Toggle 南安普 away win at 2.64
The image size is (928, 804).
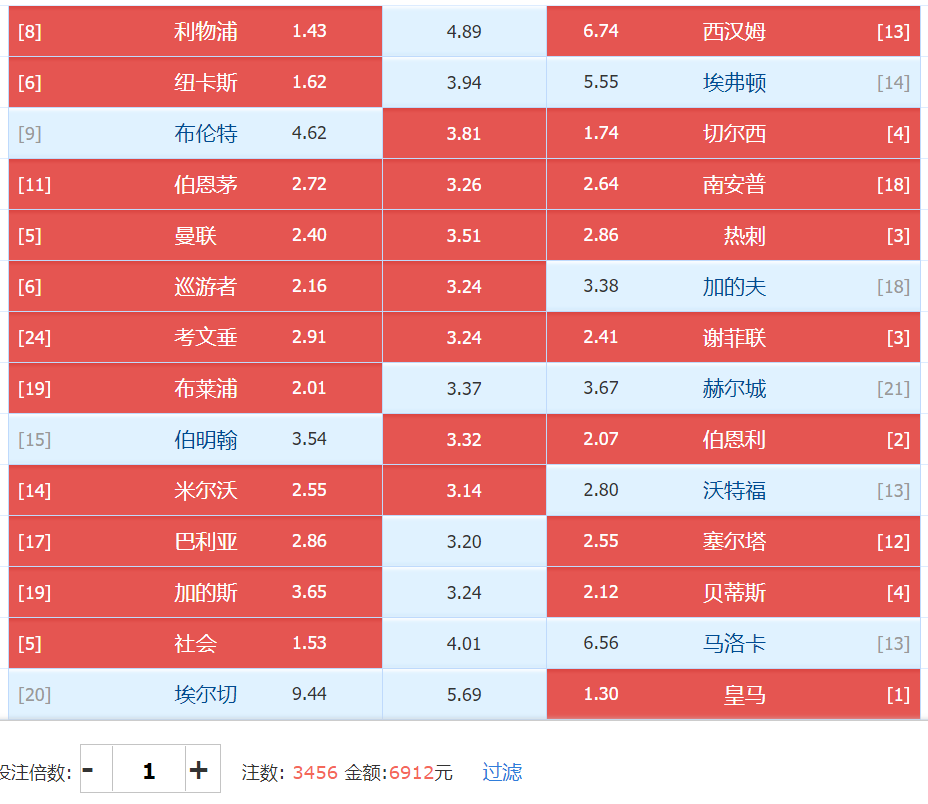tap(733, 184)
